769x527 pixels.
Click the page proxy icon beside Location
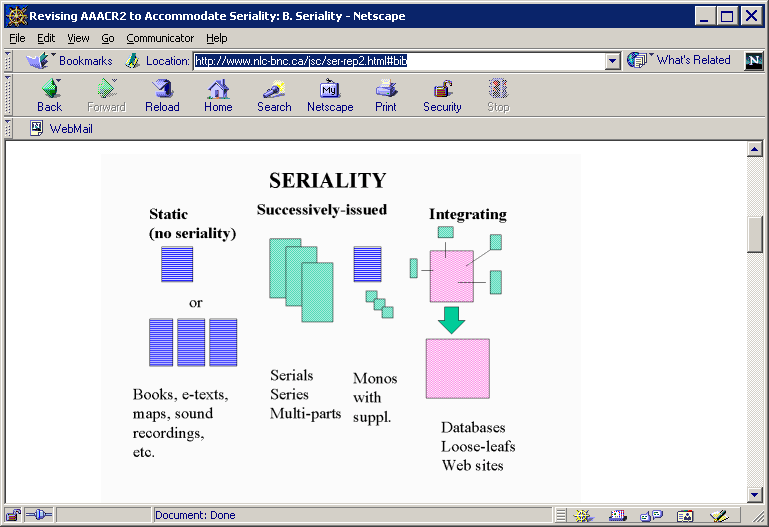tap(132, 61)
